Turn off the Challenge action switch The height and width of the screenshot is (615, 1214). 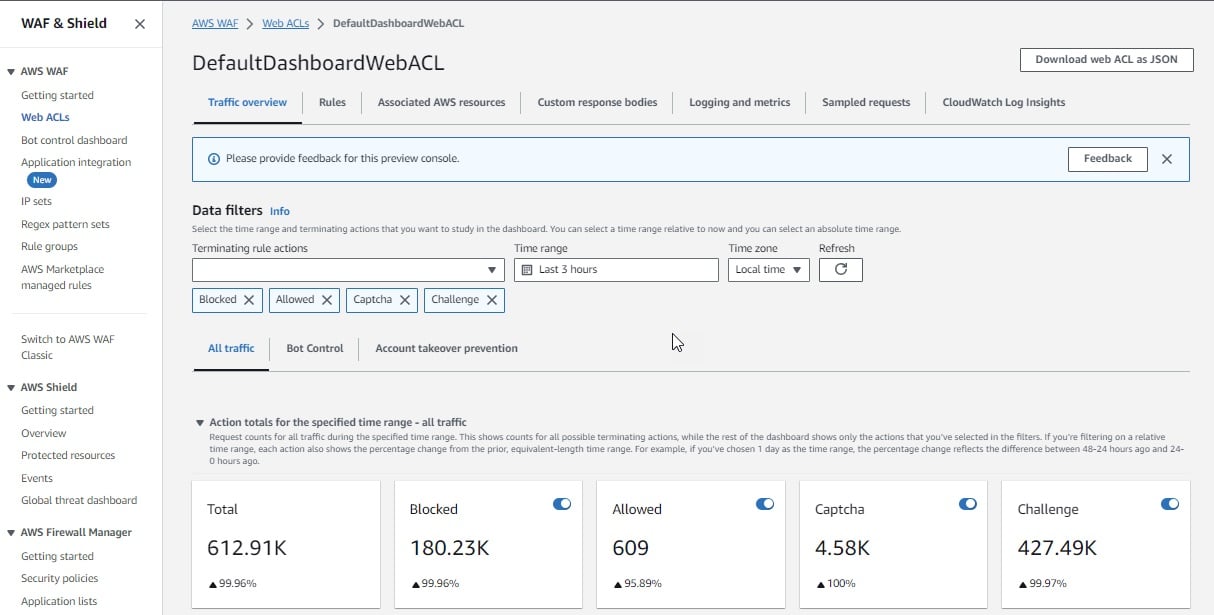(x=1169, y=504)
